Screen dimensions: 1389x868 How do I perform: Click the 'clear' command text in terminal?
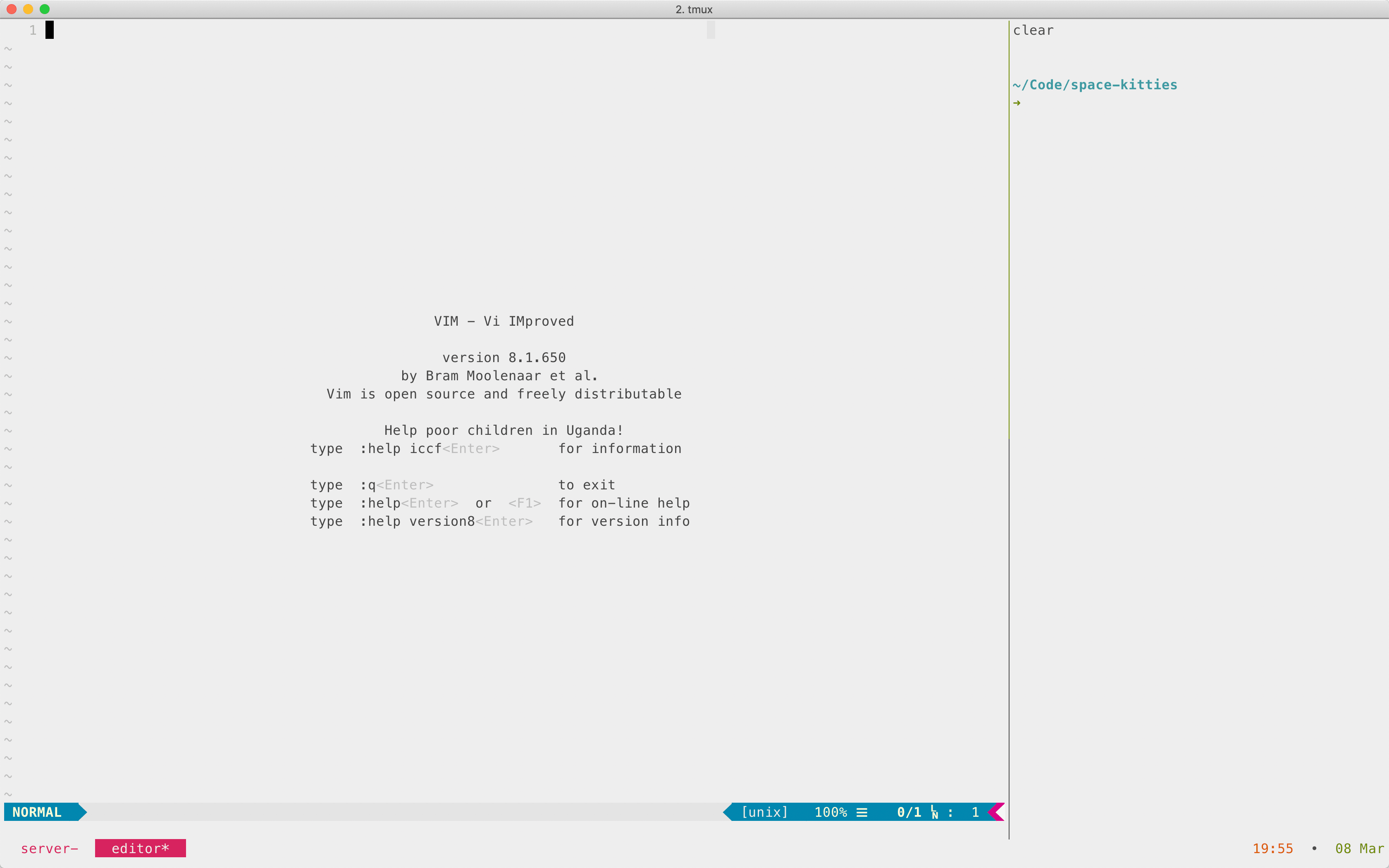tap(1033, 31)
